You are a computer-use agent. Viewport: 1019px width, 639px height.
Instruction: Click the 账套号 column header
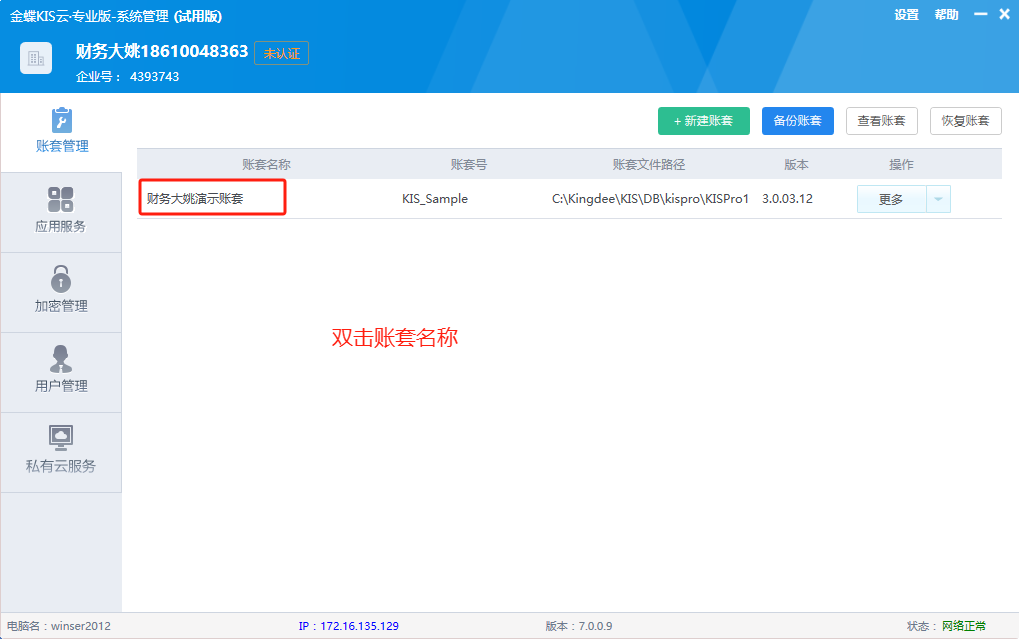tap(469, 164)
